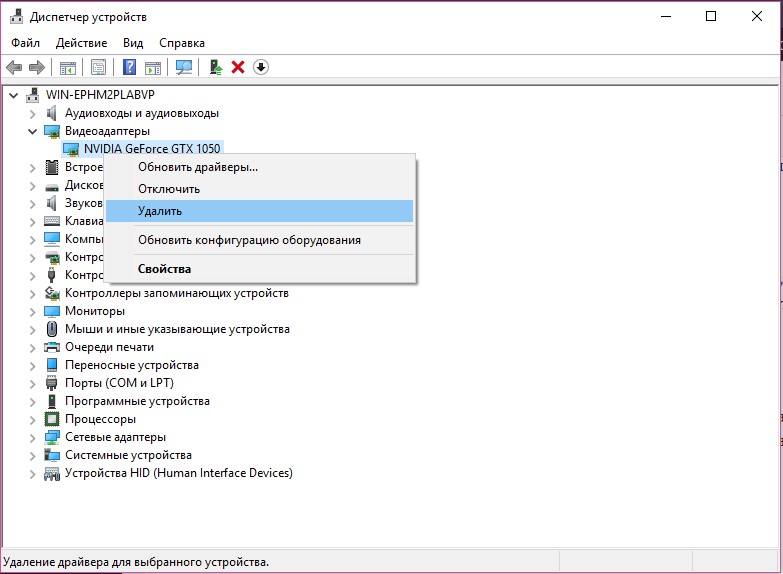The width and height of the screenshot is (783, 574).
Task: Click the display adapter icon beside Видеоадаптеры
Action: (52, 131)
